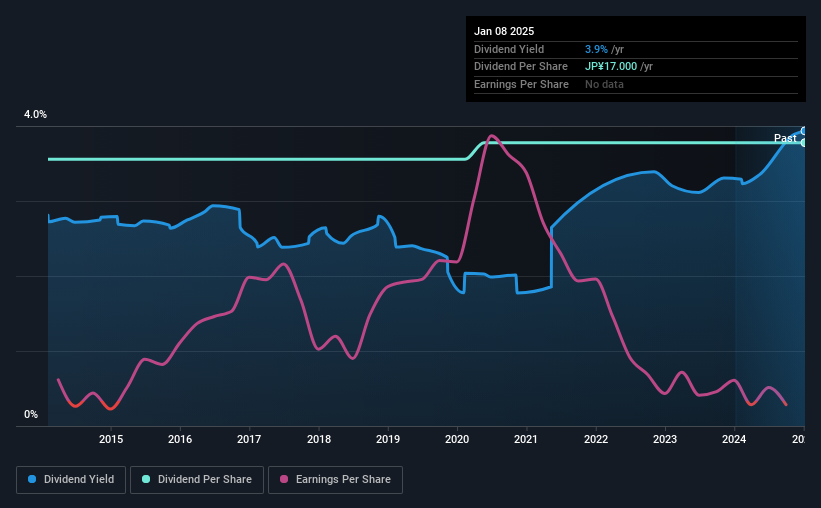
Task: Click the 2020 x-axis label
Action: [x=457, y=439]
